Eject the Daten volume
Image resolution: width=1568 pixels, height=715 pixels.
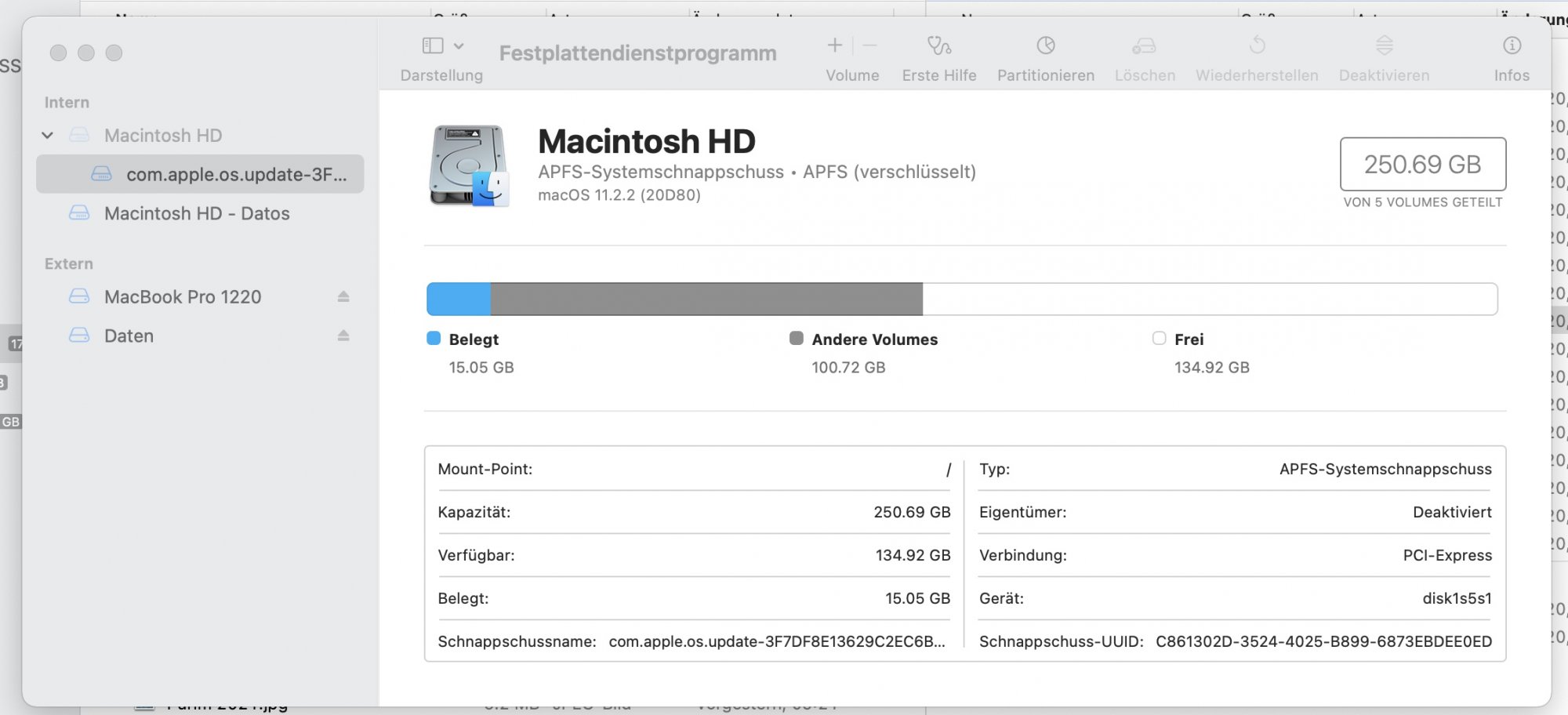[343, 336]
